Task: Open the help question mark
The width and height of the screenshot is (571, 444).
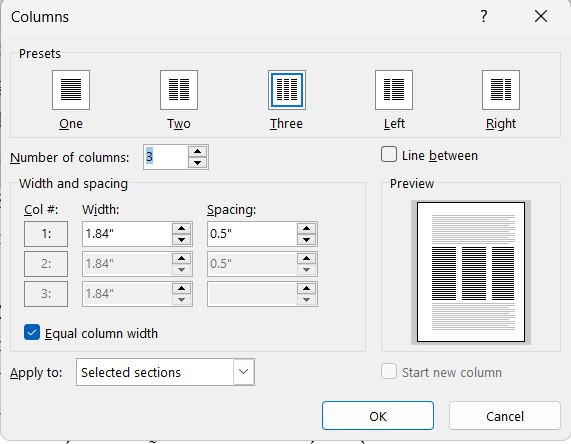Action: point(484,16)
